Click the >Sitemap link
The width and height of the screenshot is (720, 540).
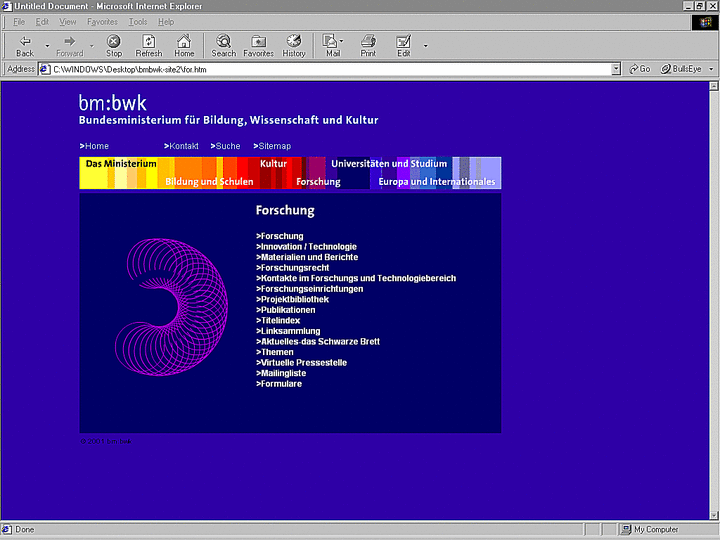point(272,146)
